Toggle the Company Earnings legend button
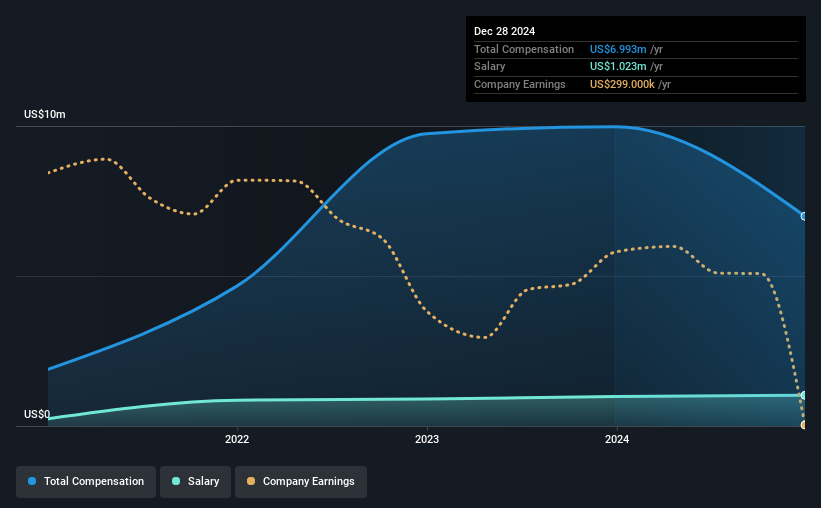 301,481
